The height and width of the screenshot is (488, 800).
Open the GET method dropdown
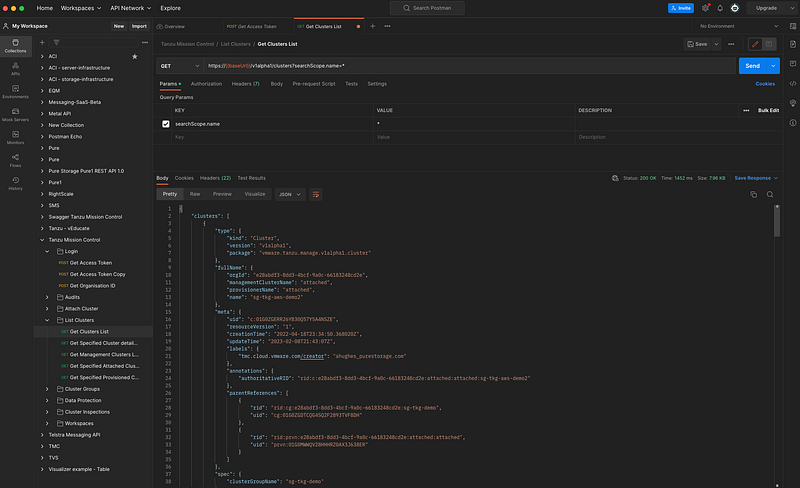click(x=180, y=66)
